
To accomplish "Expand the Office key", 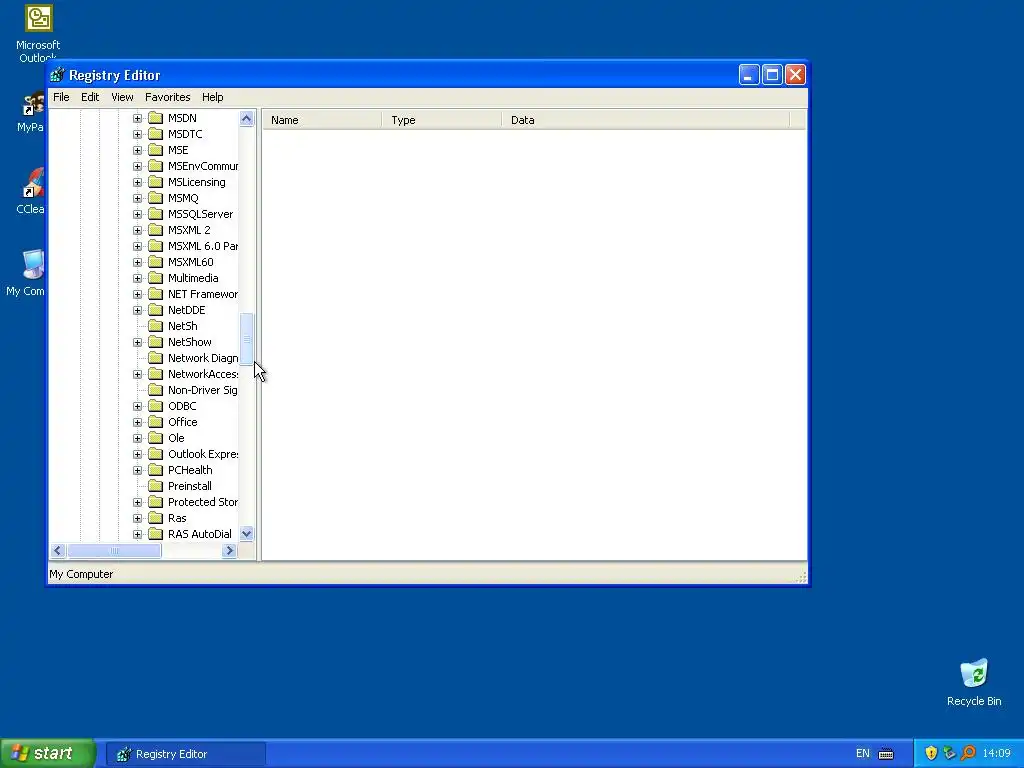I will coord(137,422).
